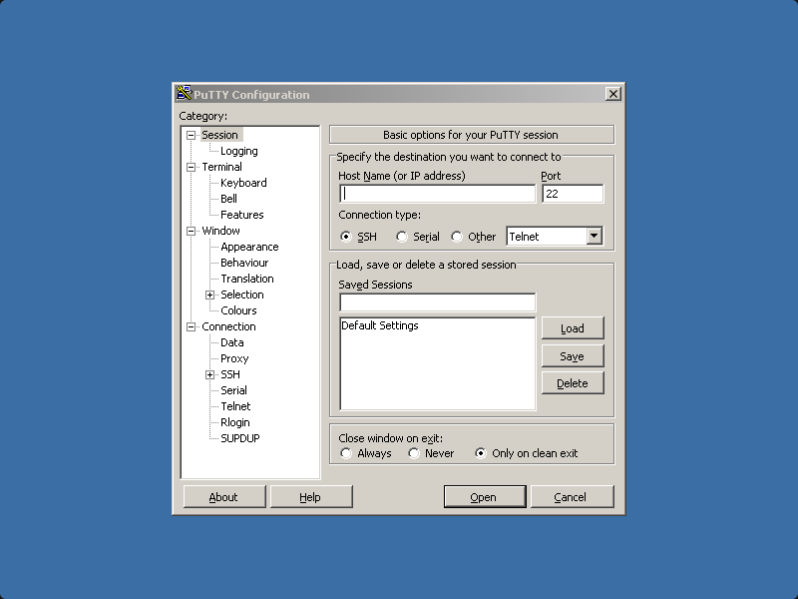This screenshot has height=599, width=798.
Task: Open Colours settings category
Action: coord(238,310)
